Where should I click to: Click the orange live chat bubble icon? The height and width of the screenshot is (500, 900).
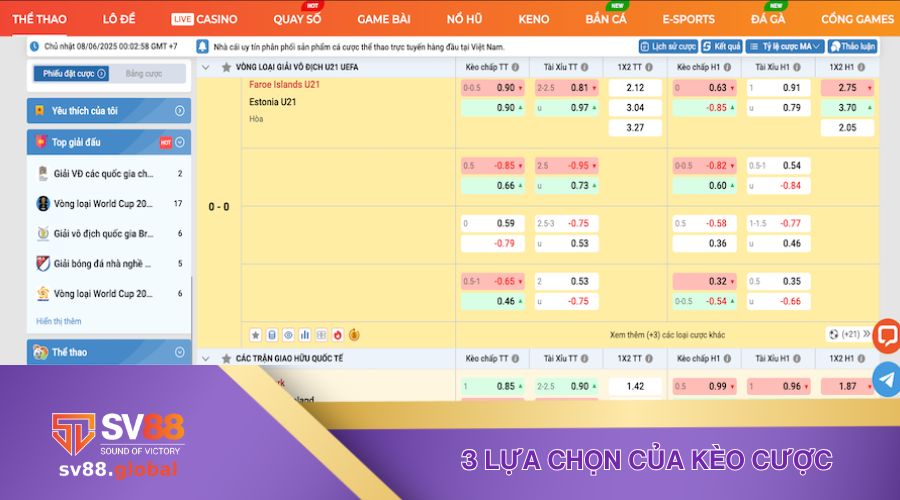[886, 336]
